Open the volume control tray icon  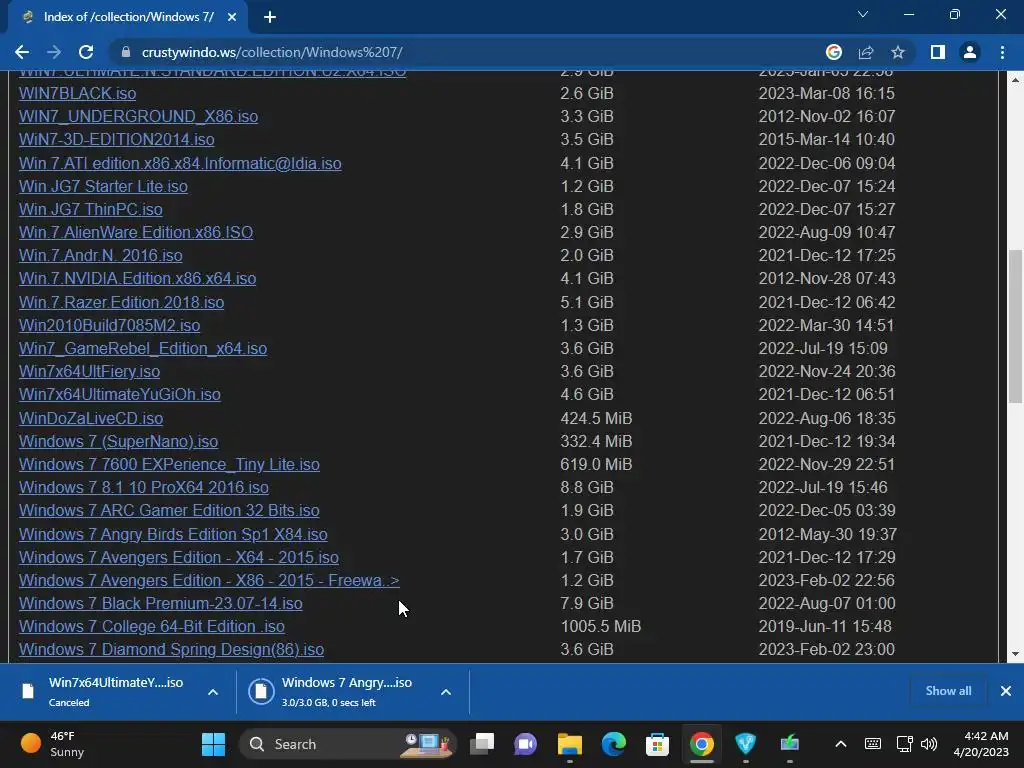929,744
